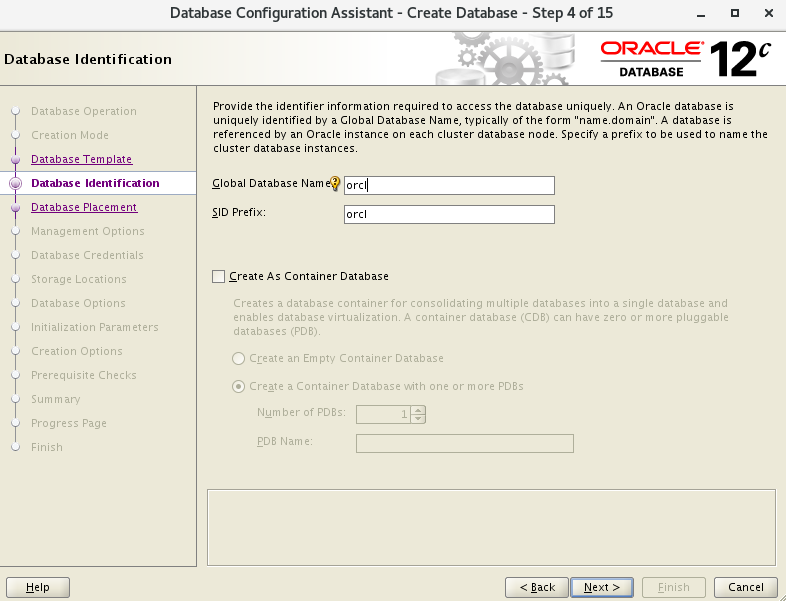Open the Database Template step link
The image size is (786, 601).
click(x=82, y=159)
